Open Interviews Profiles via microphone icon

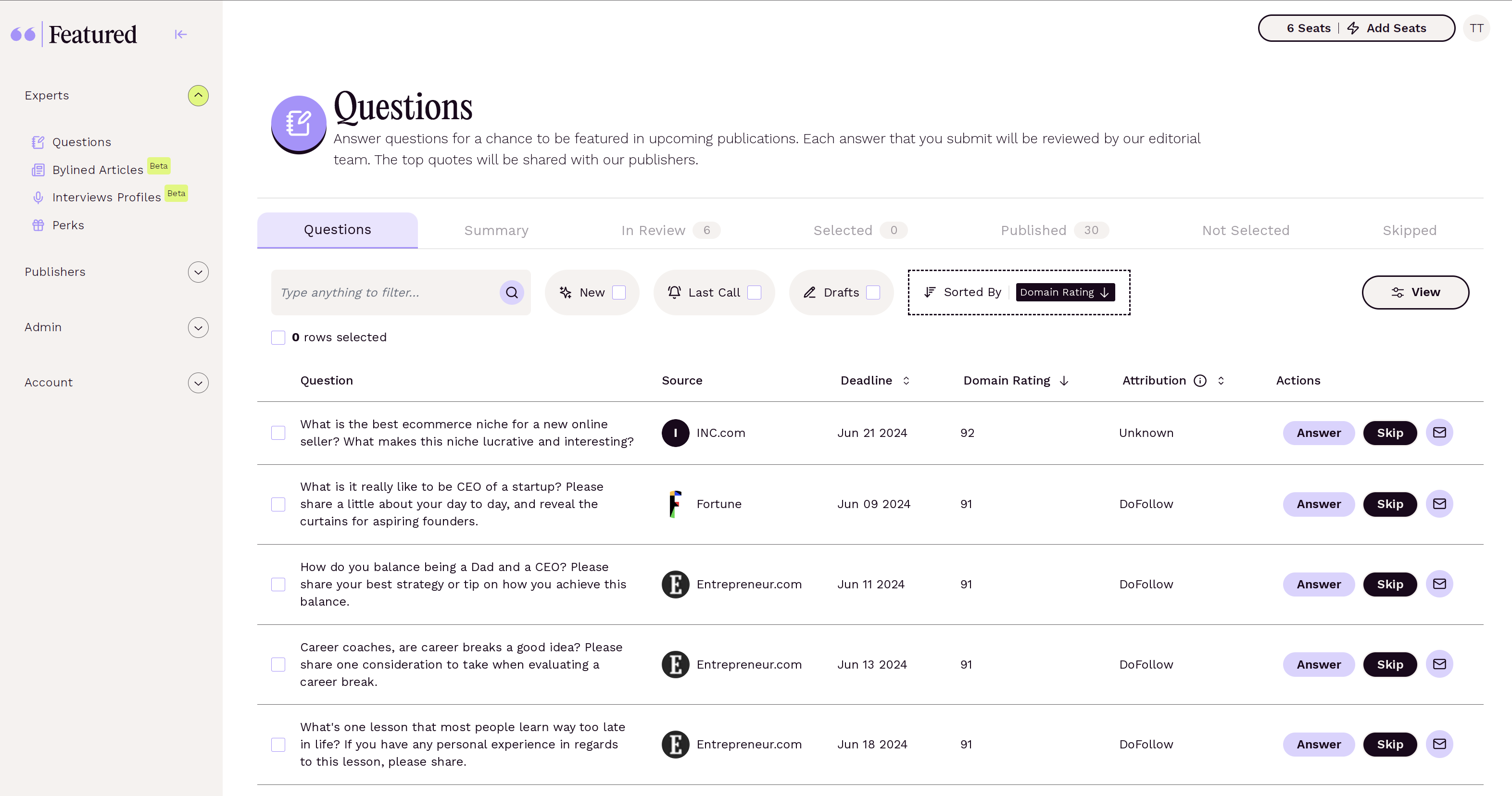pos(38,197)
